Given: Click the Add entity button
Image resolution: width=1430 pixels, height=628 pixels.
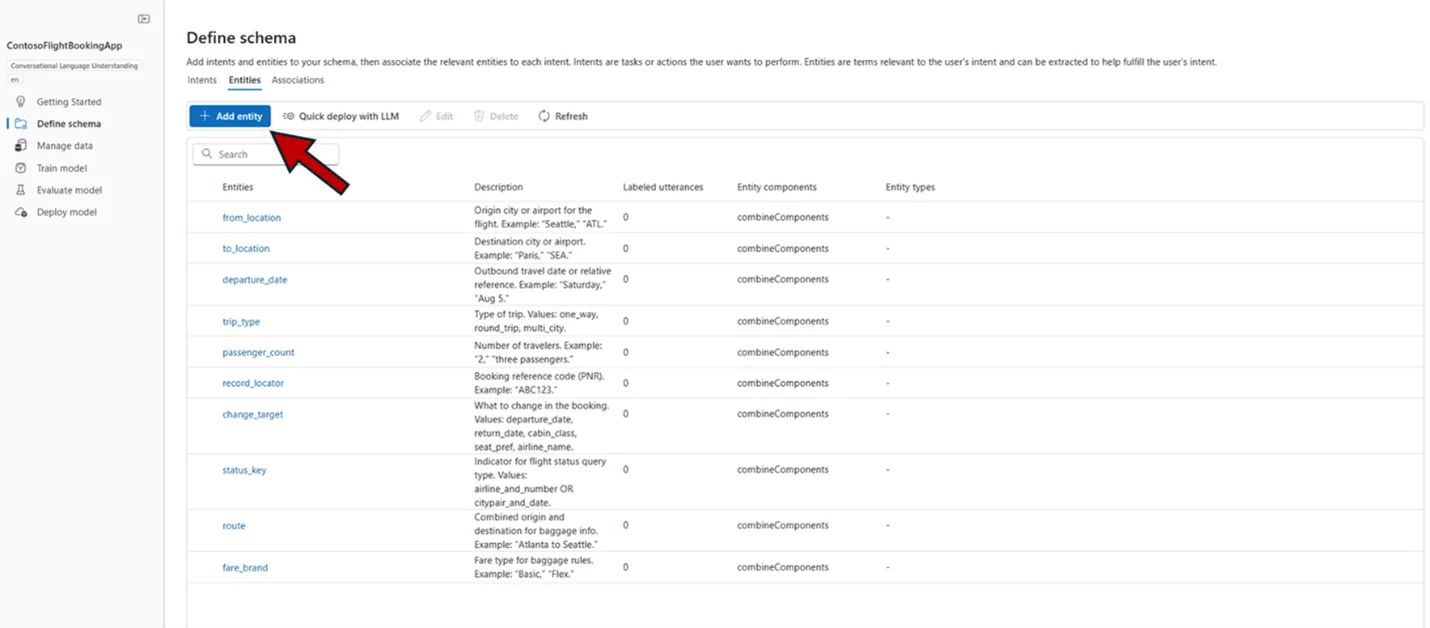Looking at the screenshot, I should coord(229,115).
